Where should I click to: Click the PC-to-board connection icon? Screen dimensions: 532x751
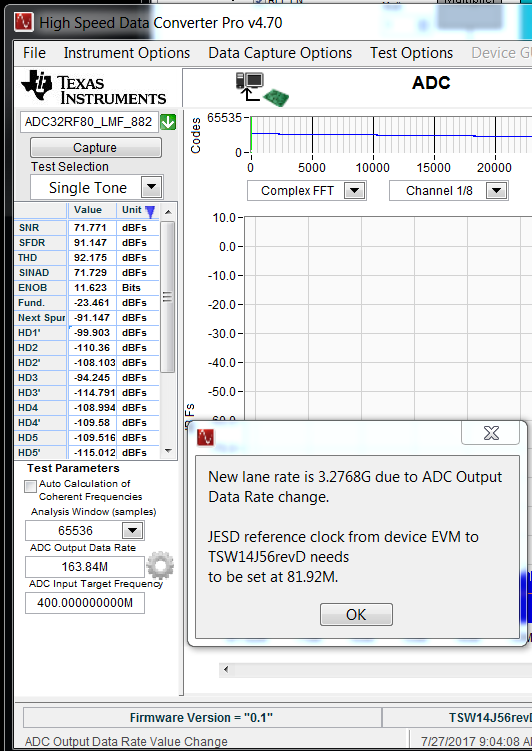click(262, 89)
